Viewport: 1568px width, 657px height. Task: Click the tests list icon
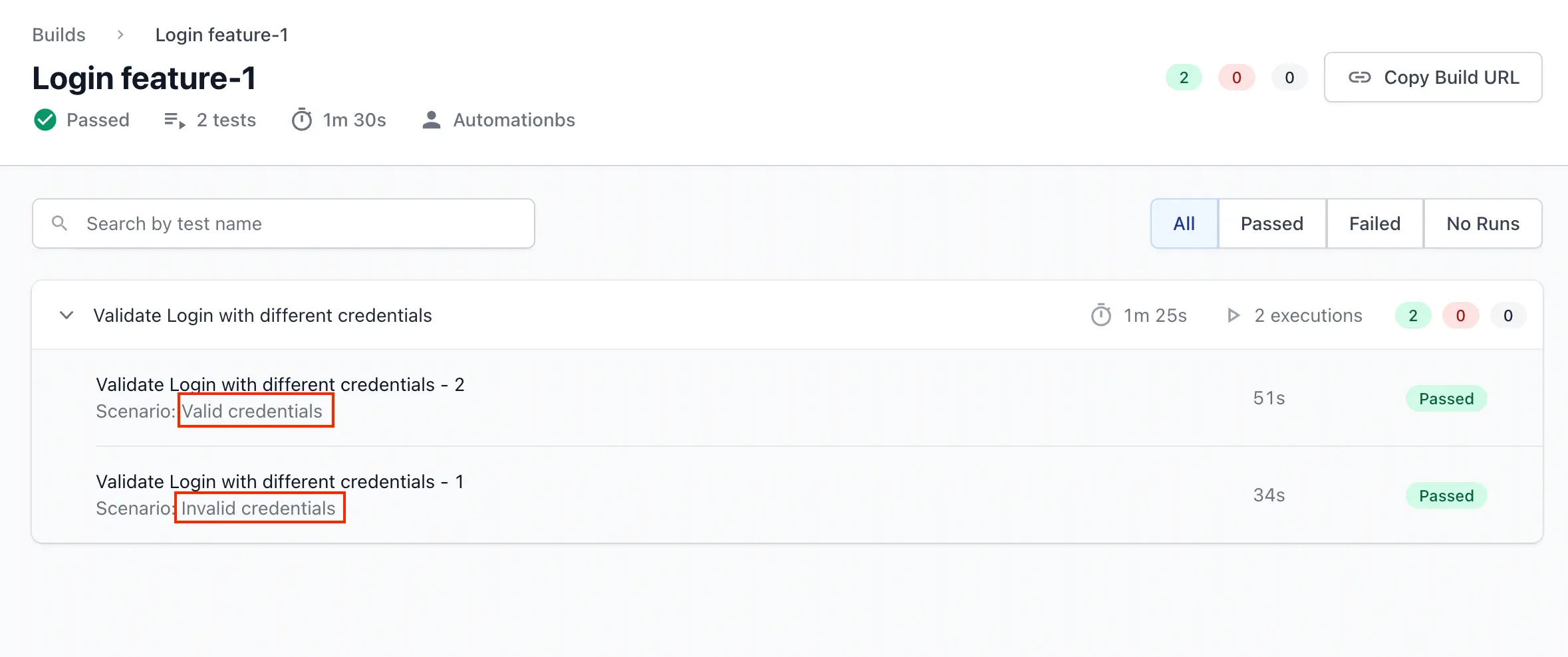tap(174, 120)
